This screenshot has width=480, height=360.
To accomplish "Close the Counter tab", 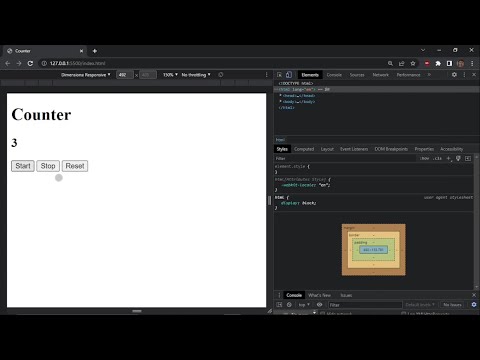I will [x=81, y=51].
